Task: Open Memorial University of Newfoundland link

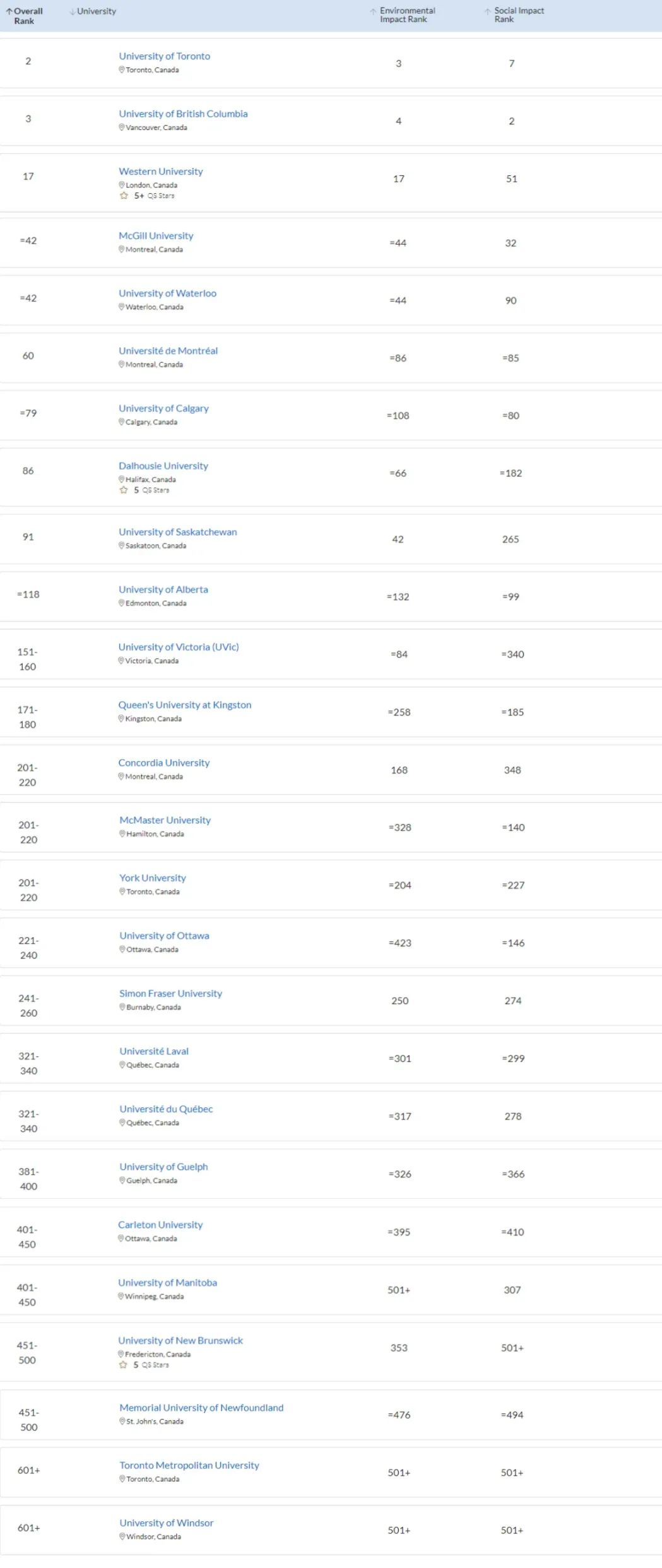Action: [x=201, y=1408]
